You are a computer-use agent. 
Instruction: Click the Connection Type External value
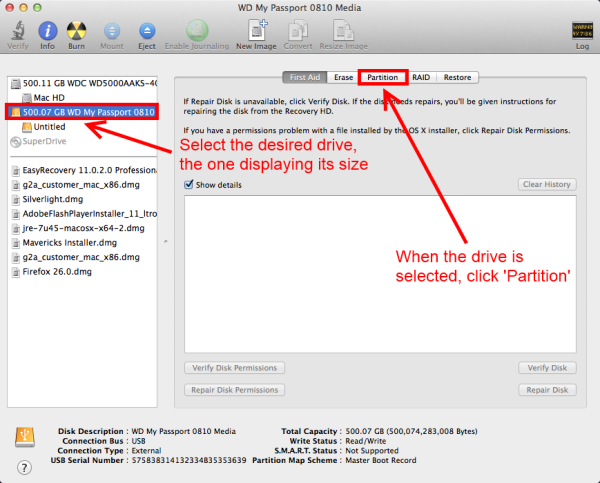click(146, 450)
